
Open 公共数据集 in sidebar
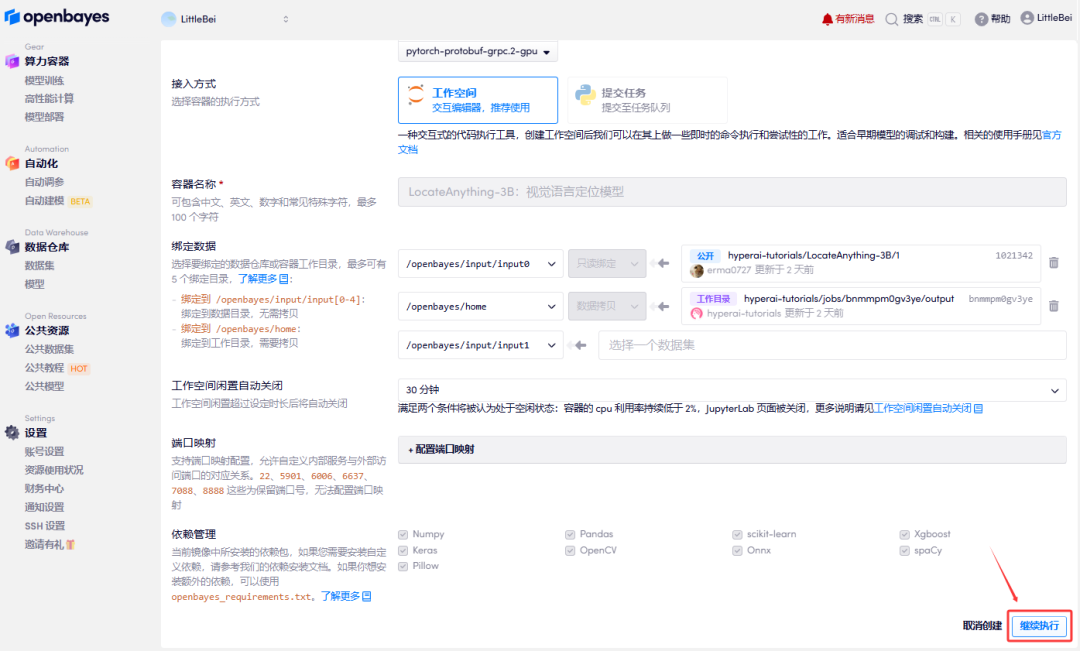tap(49, 349)
